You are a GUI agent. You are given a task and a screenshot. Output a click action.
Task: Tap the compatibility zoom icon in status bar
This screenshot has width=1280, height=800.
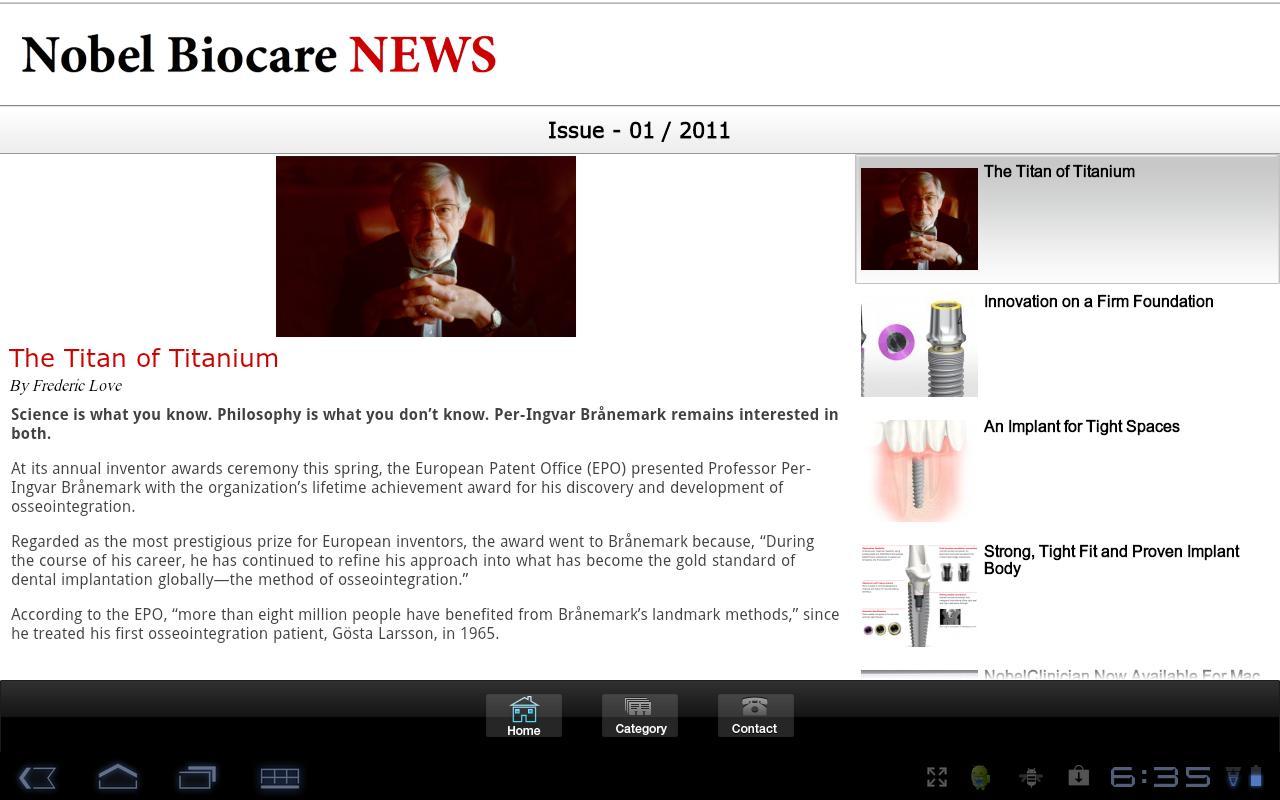click(936, 777)
